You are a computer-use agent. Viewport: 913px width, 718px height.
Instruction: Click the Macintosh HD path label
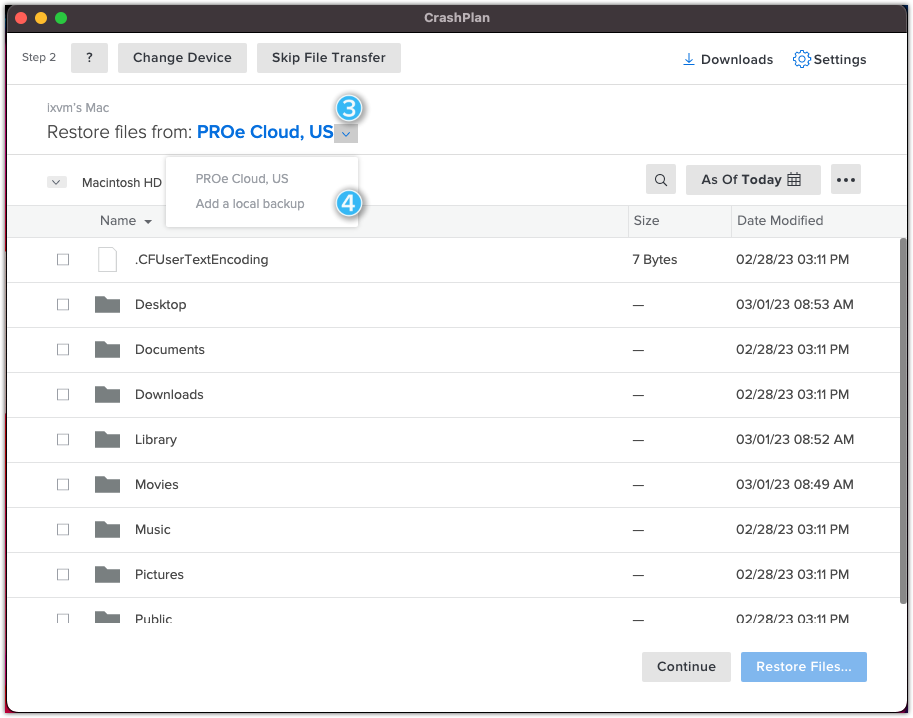point(122,183)
